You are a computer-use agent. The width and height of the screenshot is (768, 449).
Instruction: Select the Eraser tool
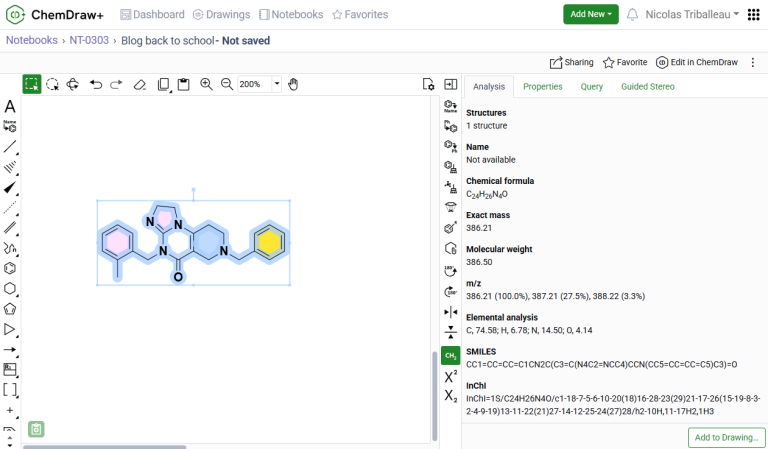140,84
